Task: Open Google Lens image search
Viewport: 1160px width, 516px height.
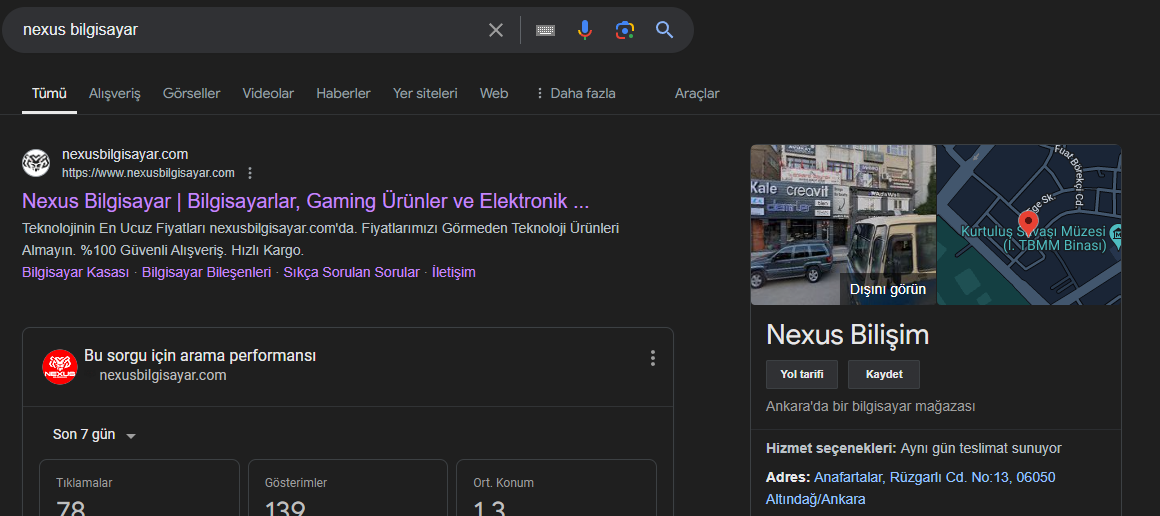Action: [625, 30]
